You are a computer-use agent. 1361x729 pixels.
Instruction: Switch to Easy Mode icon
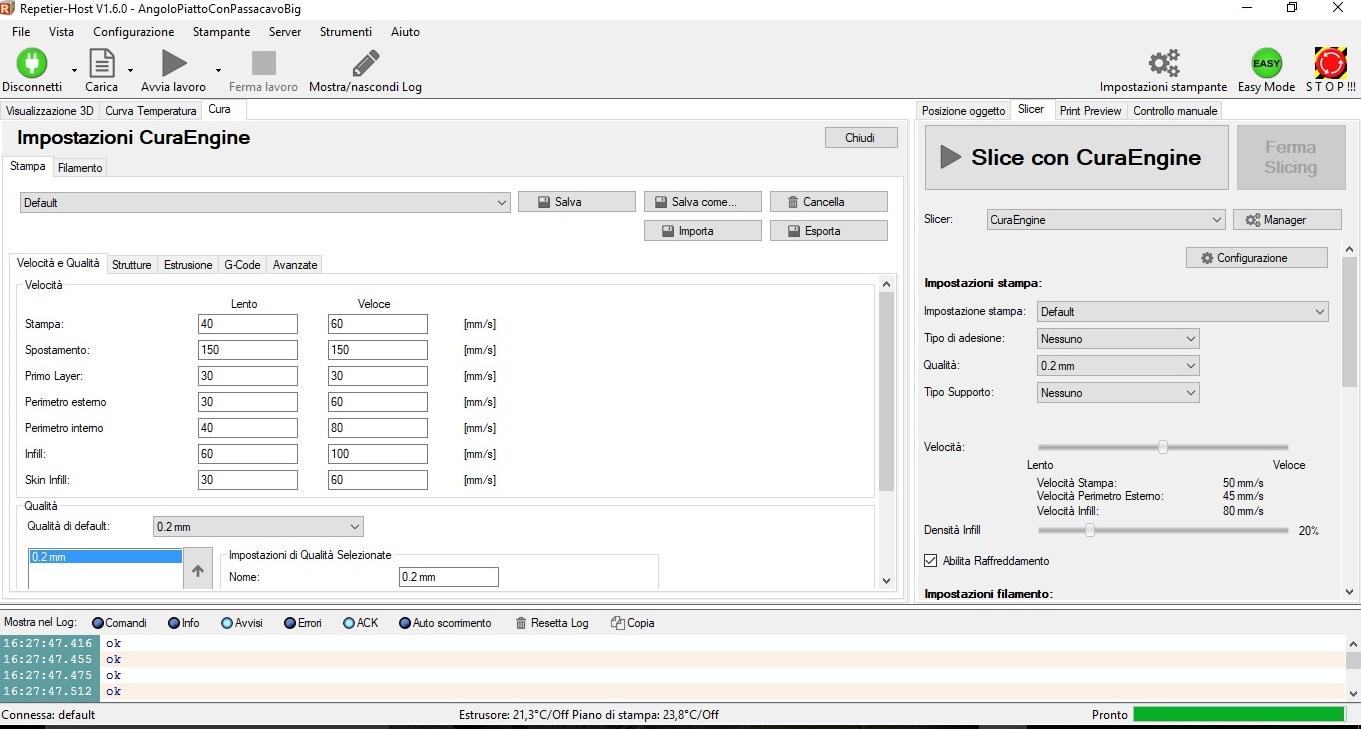click(x=1266, y=63)
